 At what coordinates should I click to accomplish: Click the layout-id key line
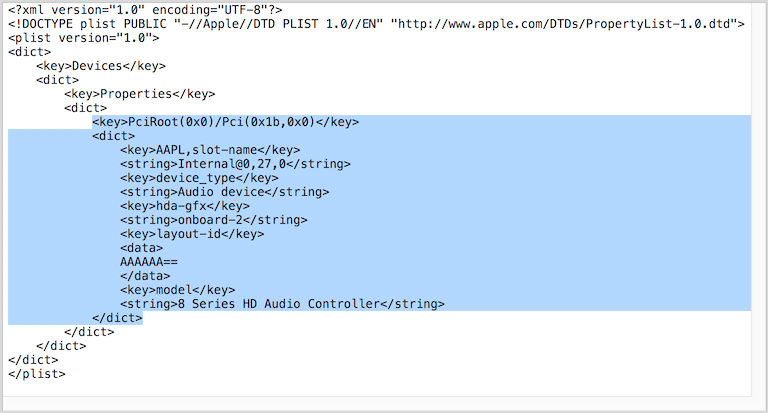[193, 234]
